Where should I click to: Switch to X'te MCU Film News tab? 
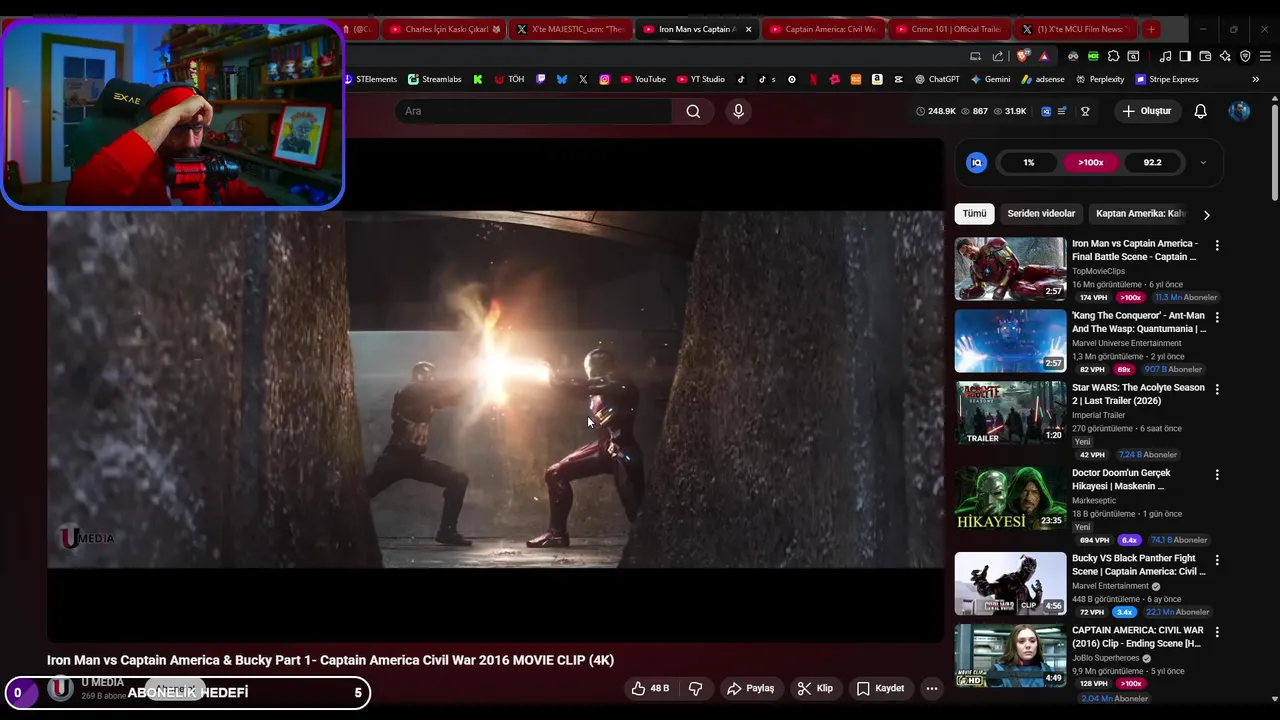point(1076,29)
